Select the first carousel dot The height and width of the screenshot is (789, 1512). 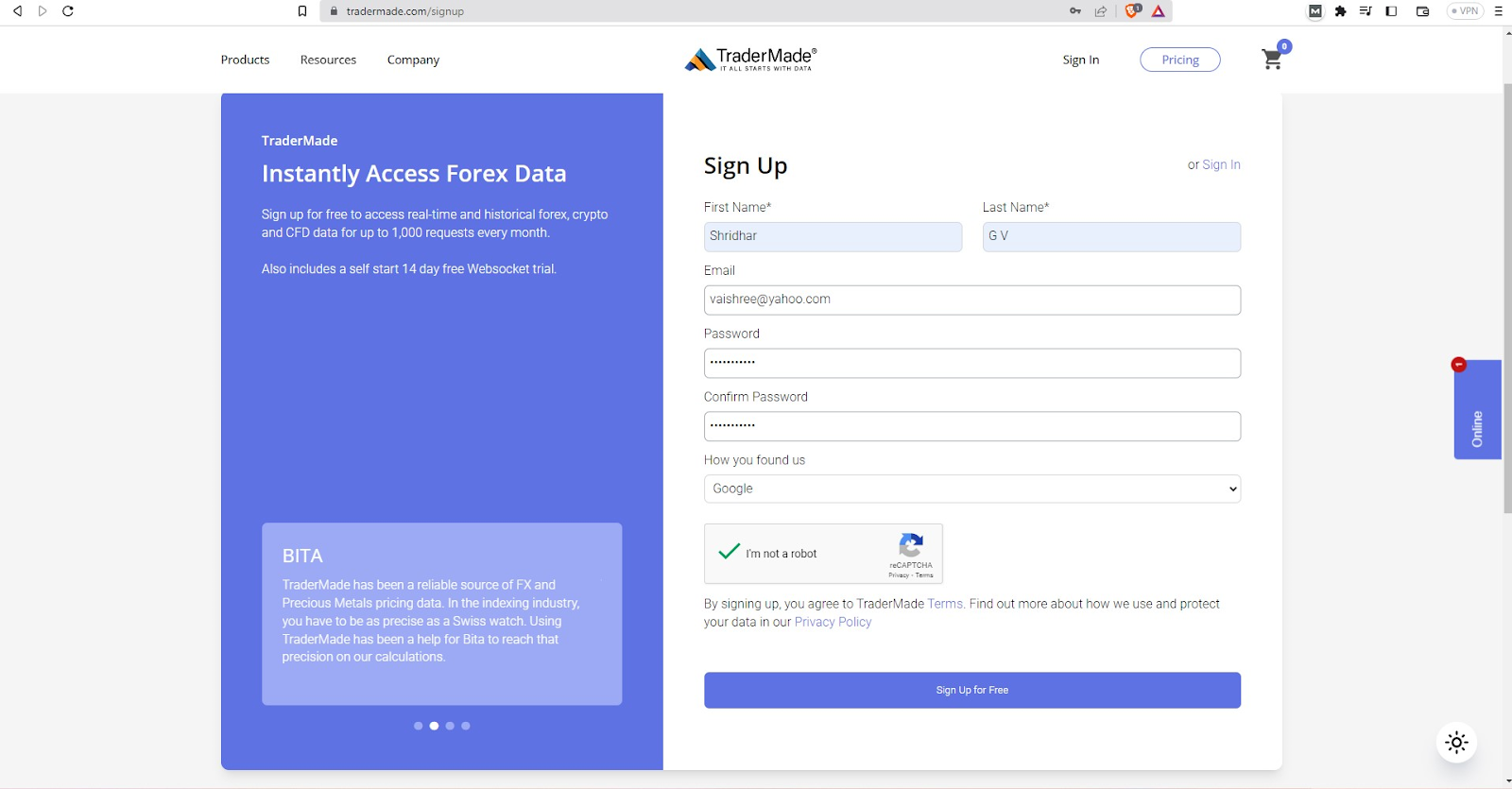tap(419, 726)
